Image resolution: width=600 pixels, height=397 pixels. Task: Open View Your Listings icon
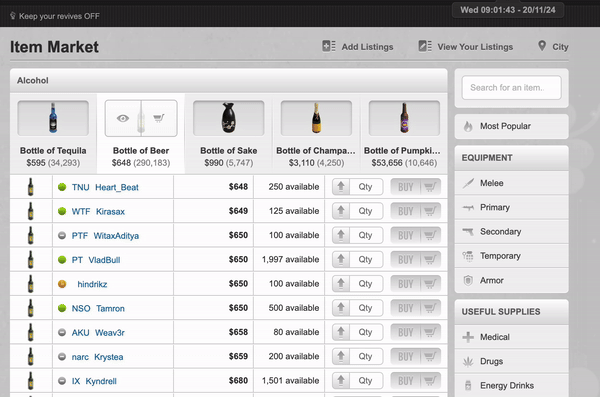pos(425,46)
